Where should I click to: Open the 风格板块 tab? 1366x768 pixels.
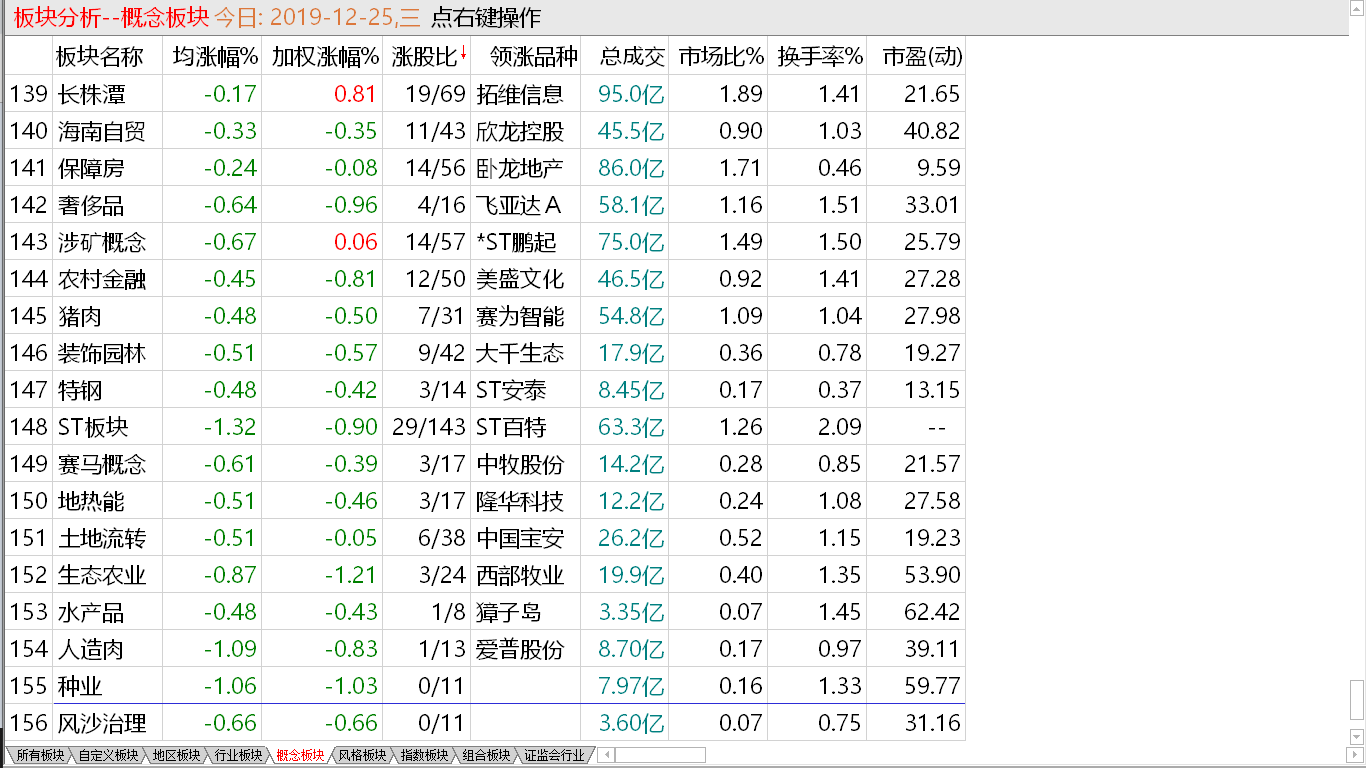click(362, 755)
